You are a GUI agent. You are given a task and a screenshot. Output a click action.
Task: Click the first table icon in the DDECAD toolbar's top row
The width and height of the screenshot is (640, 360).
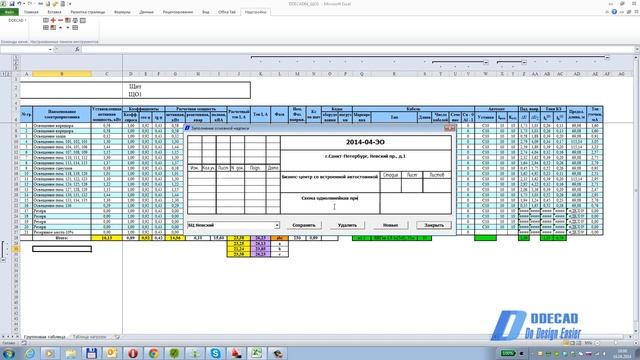click(46, 20)
